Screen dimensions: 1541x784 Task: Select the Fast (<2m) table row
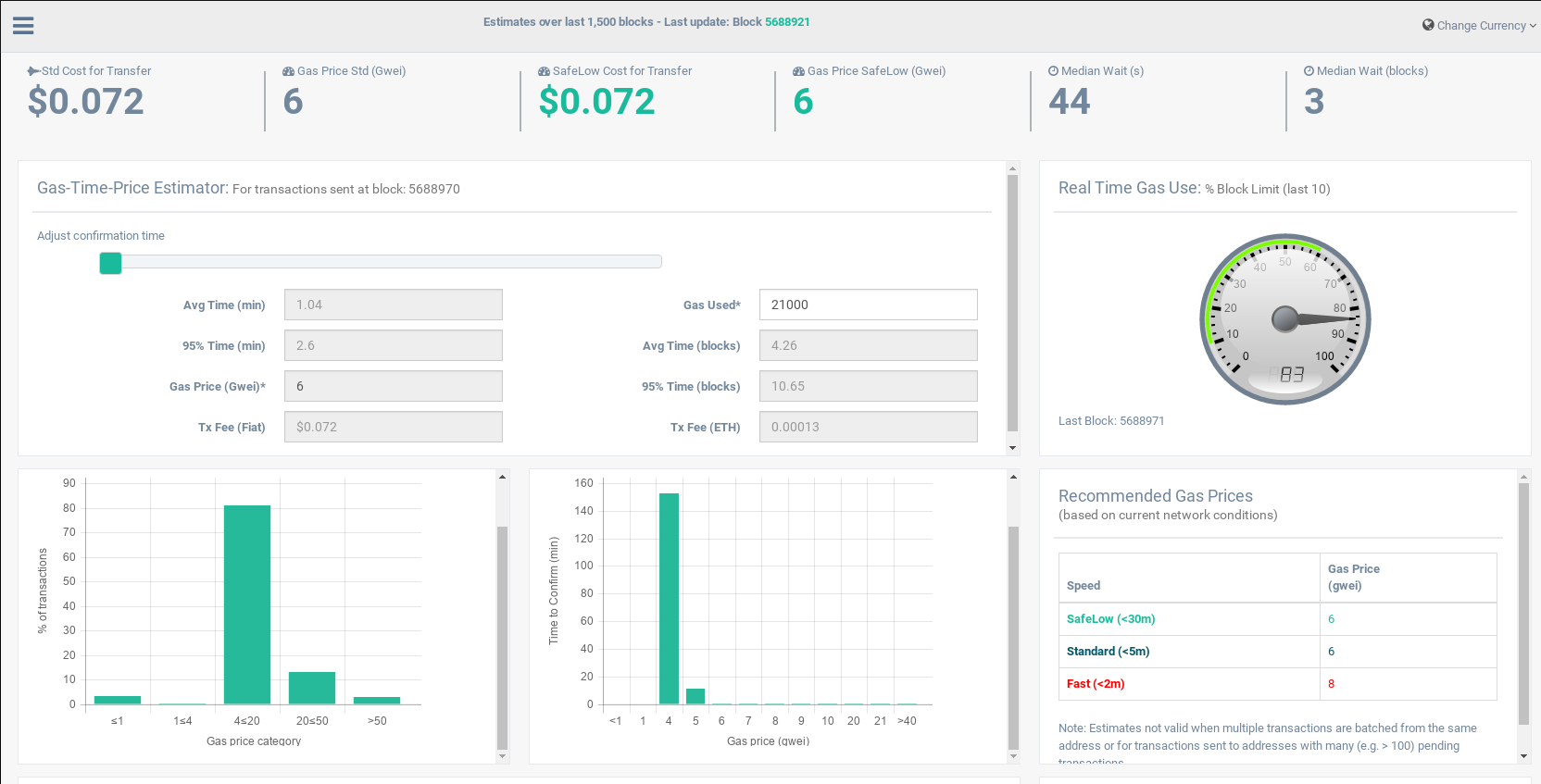tap(1278, 684)
